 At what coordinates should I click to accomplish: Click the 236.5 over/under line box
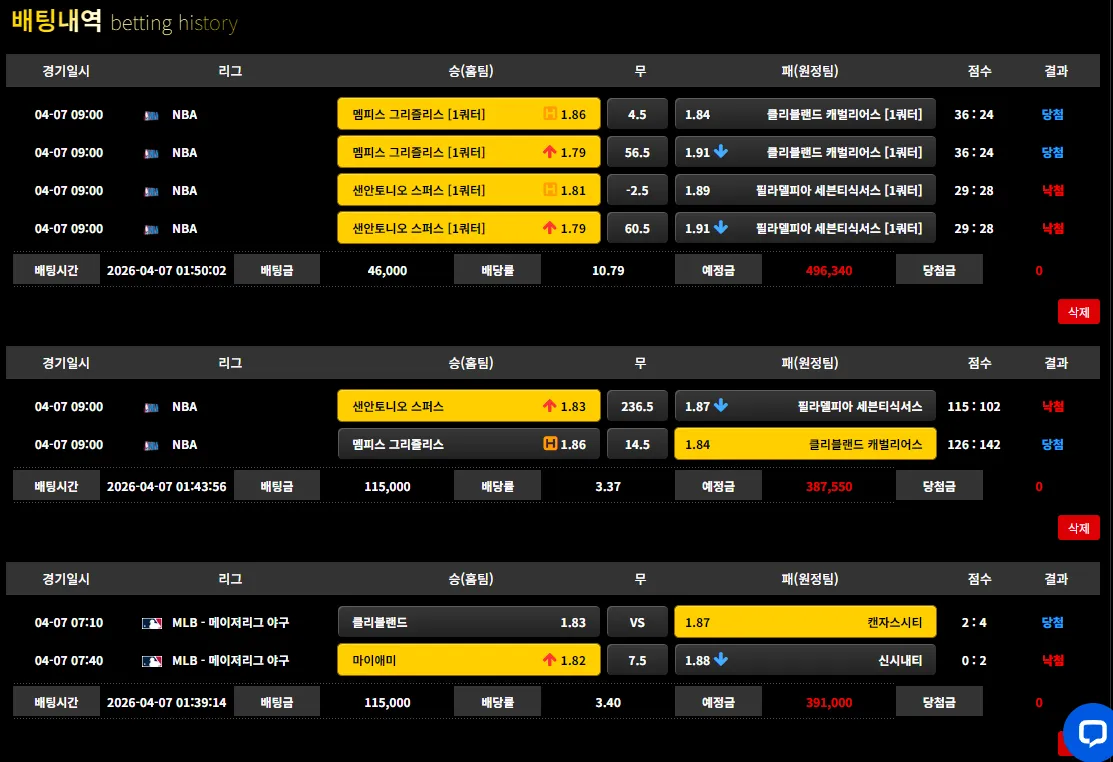click(637, 407)
